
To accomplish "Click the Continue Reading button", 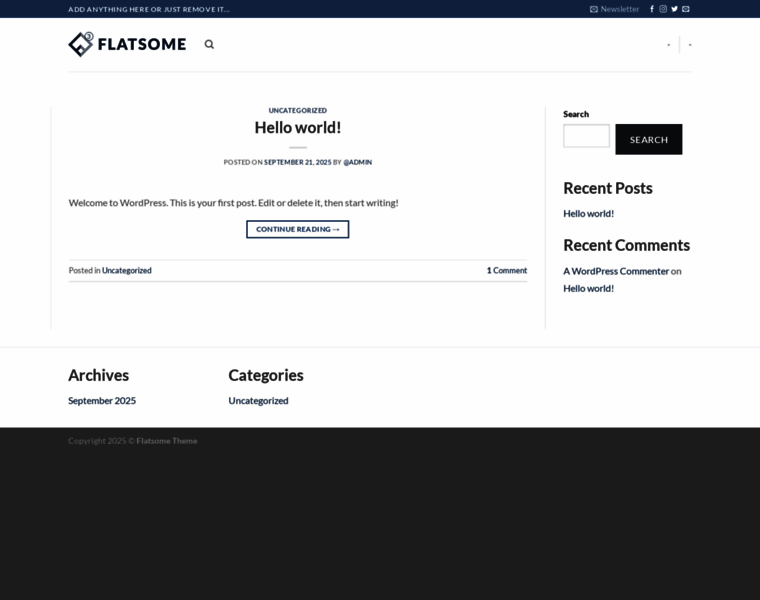I will coord(297,229).
